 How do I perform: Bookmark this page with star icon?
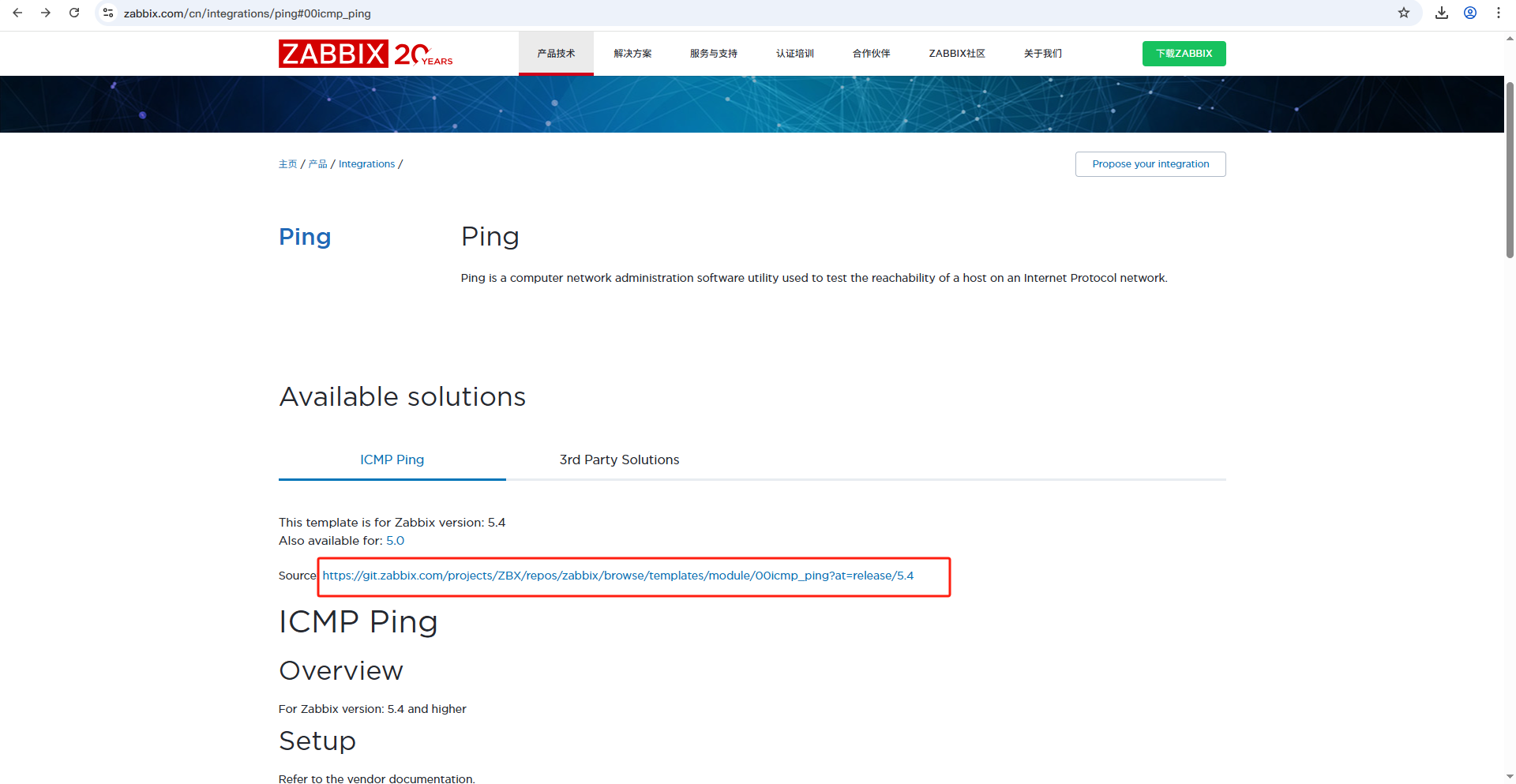point(1403,13)
